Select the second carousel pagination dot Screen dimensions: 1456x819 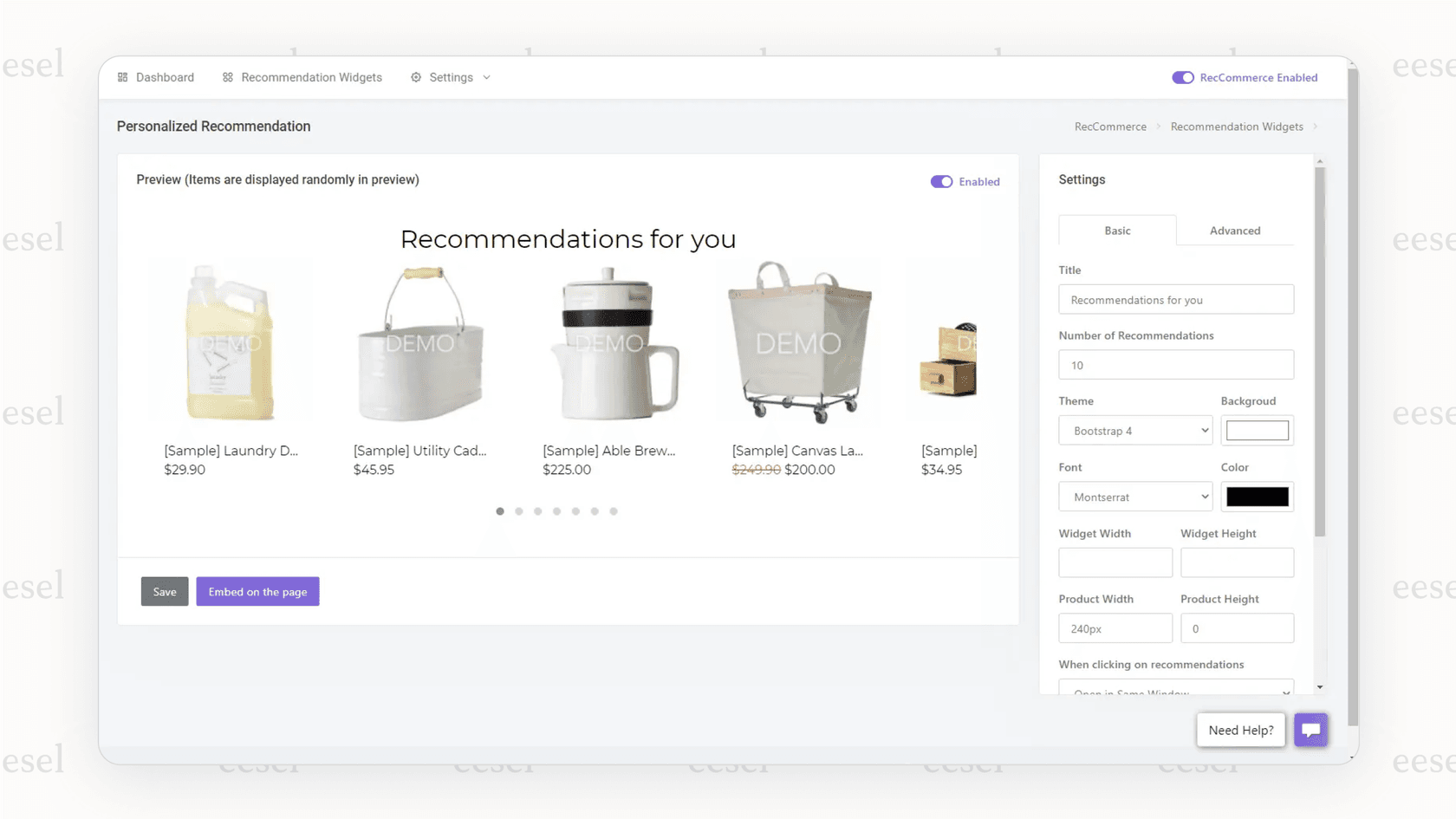point(518,511)
